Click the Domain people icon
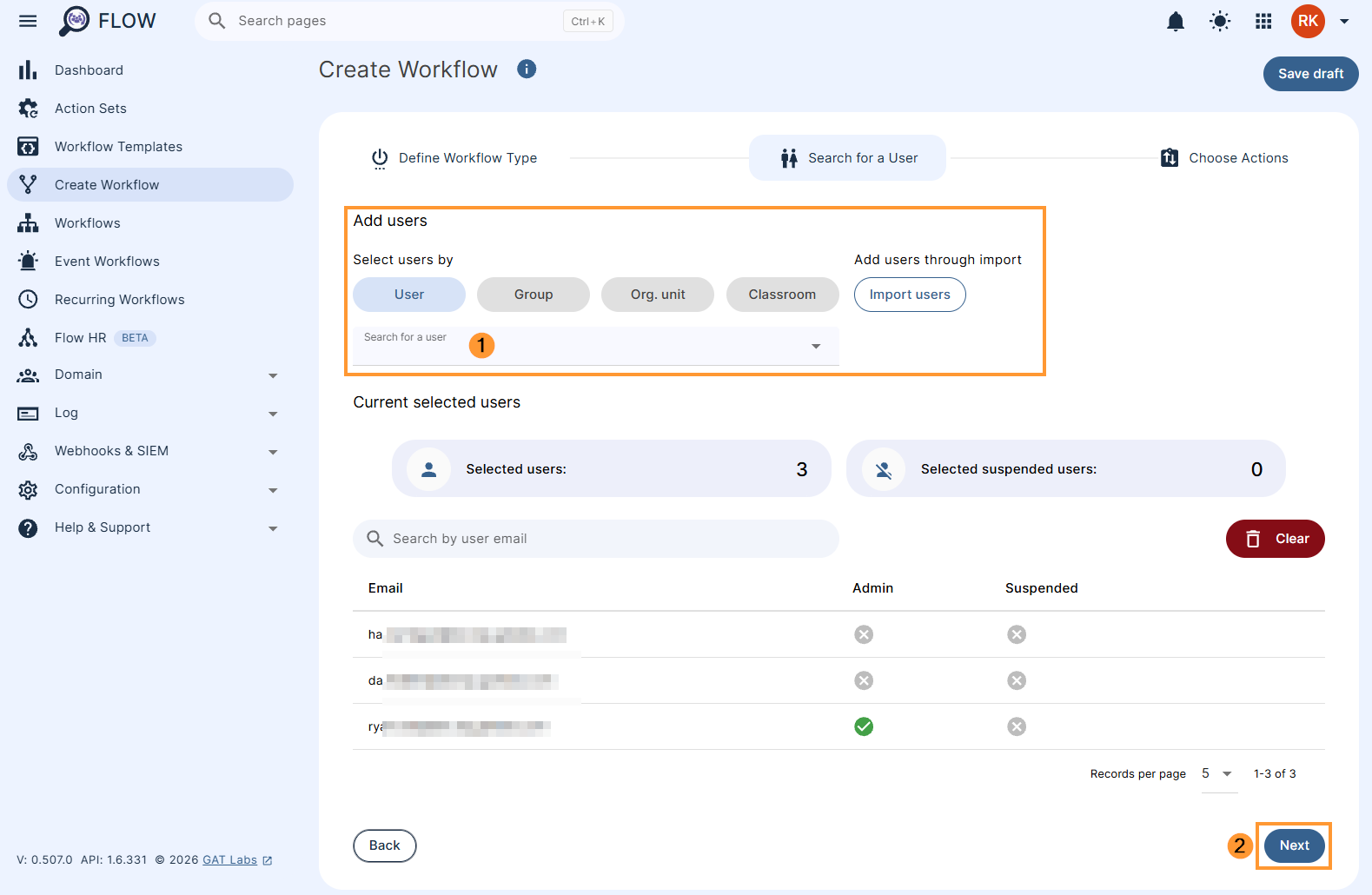Viewport: 1372px width, 895px height. pyautogui.click(x=28, y=375)
